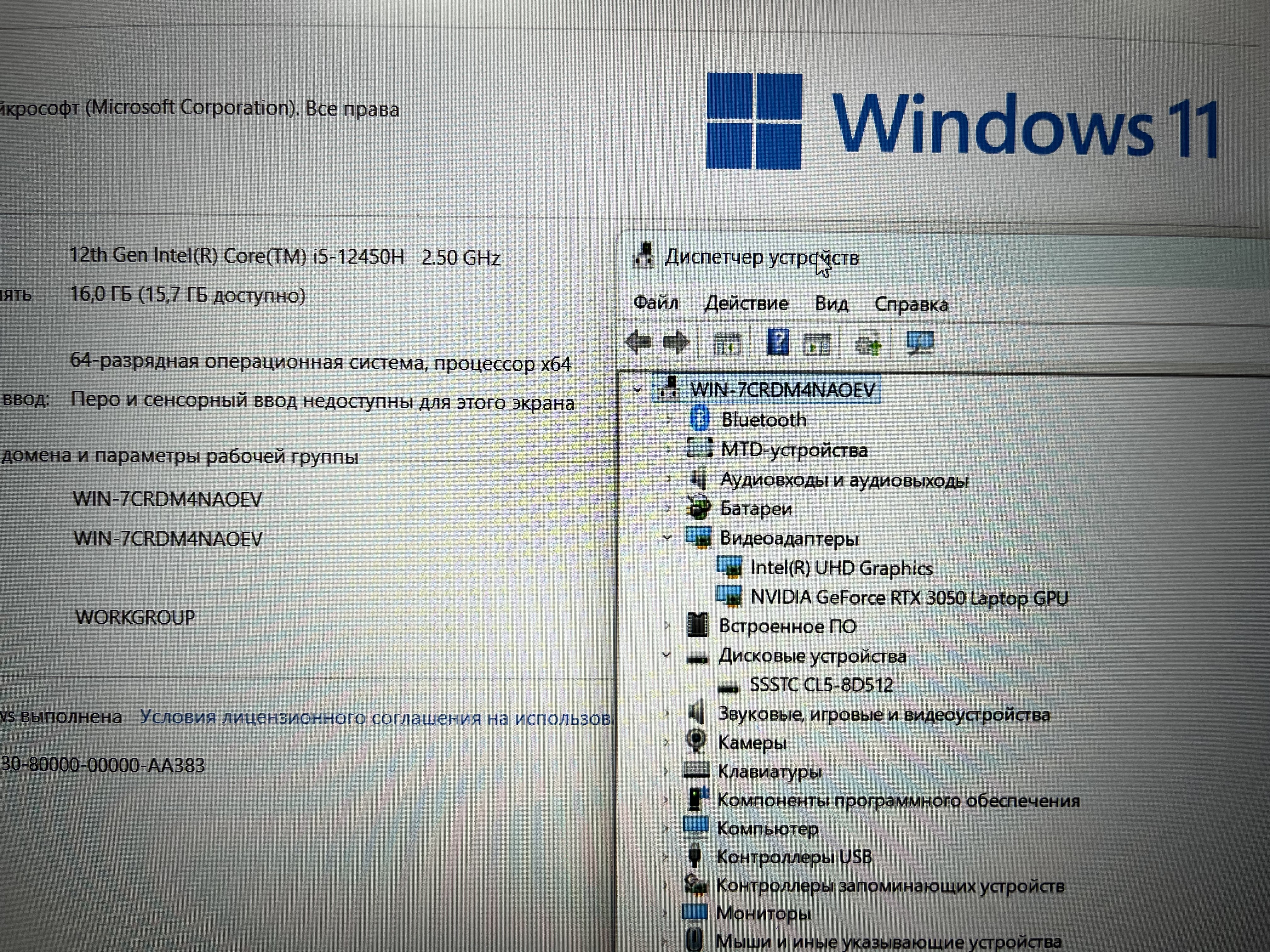Image resolution: width=1270 pixels, height=952 pixels.
Task: Select NVIDIA GeForce RTX 3050 Laptop GPU
Action: (x=909, y=598)
